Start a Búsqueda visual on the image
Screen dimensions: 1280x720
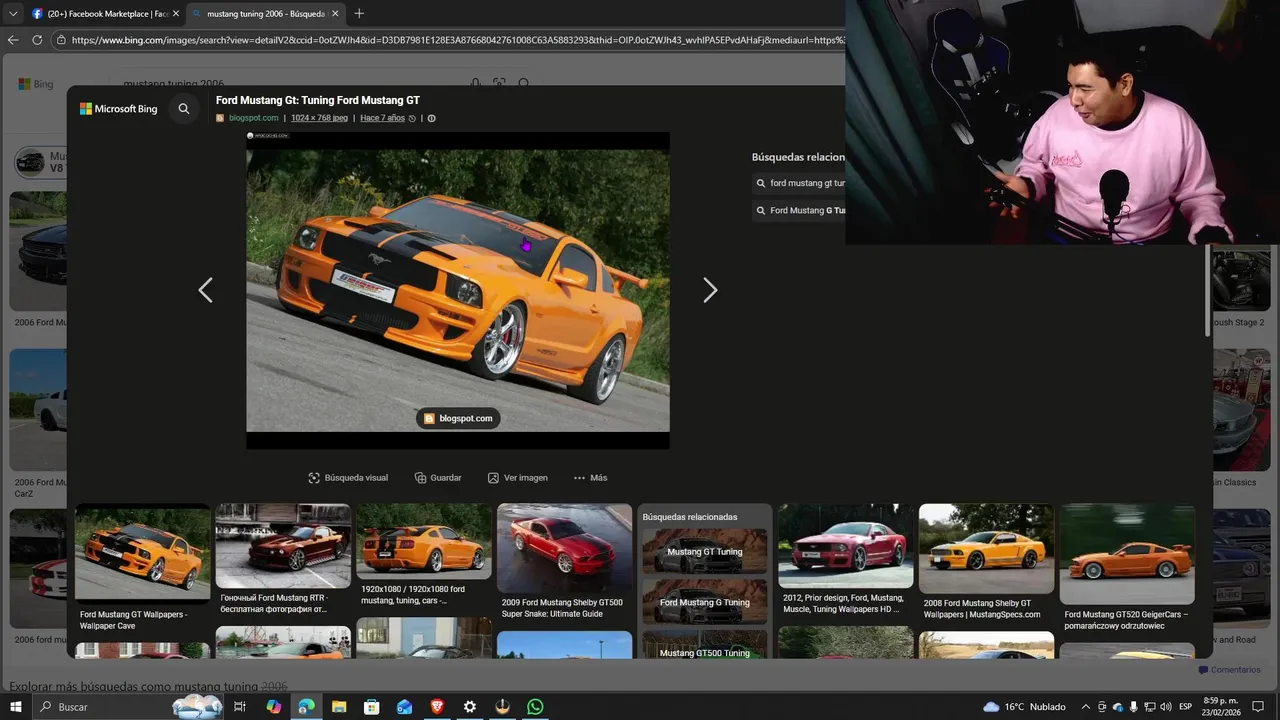tap(348, 478)
